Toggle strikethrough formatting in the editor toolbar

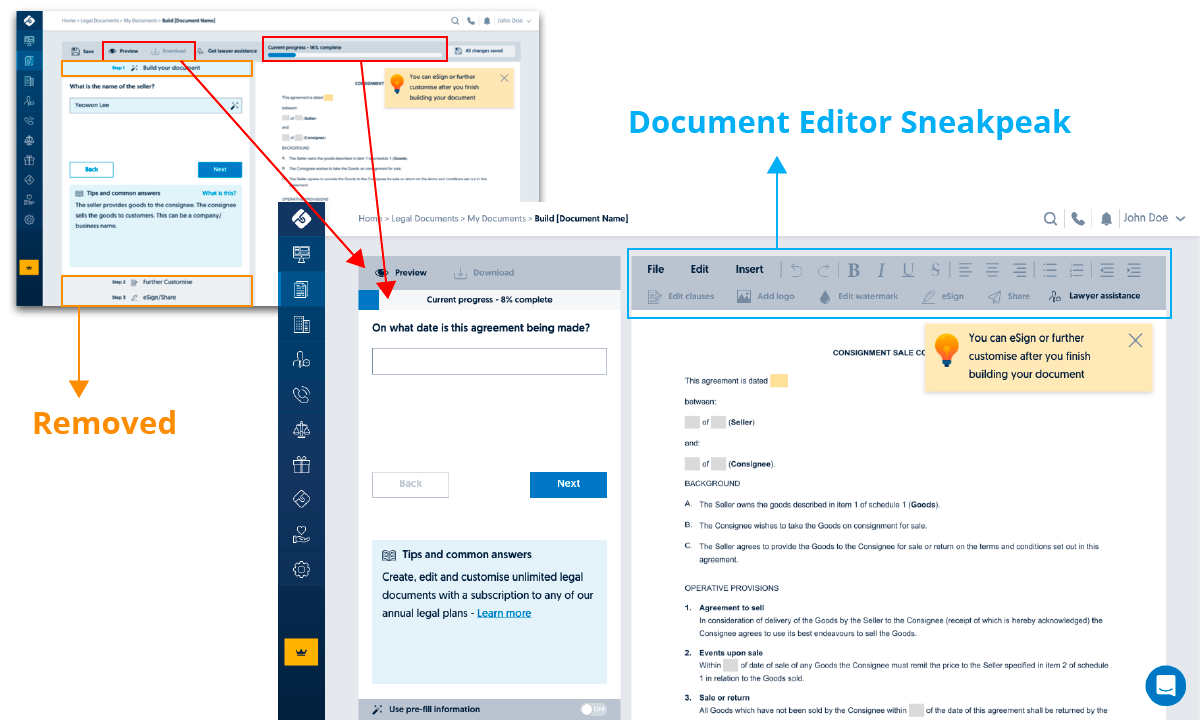(934, 270)
